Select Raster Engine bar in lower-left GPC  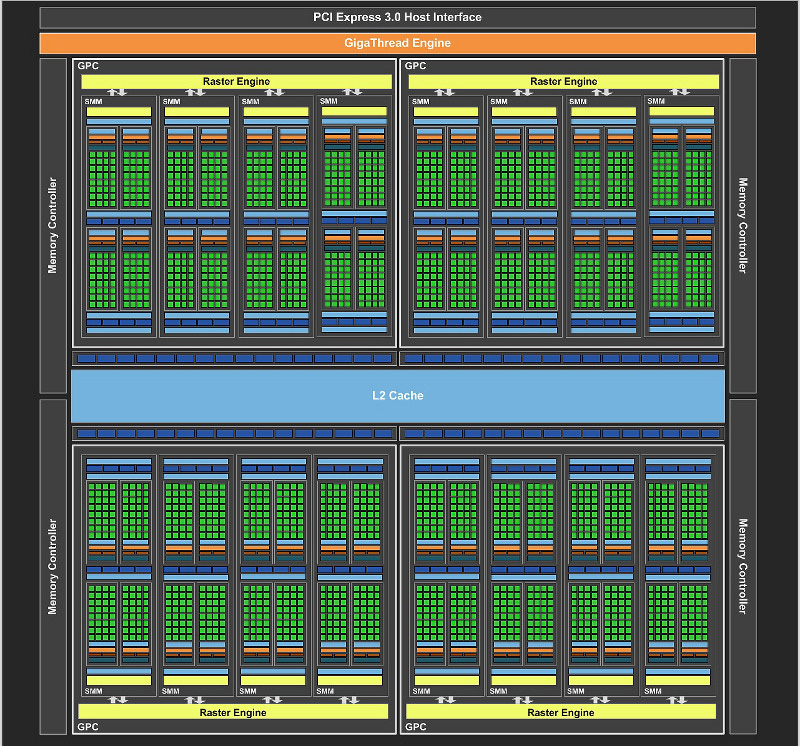(233, 712)
